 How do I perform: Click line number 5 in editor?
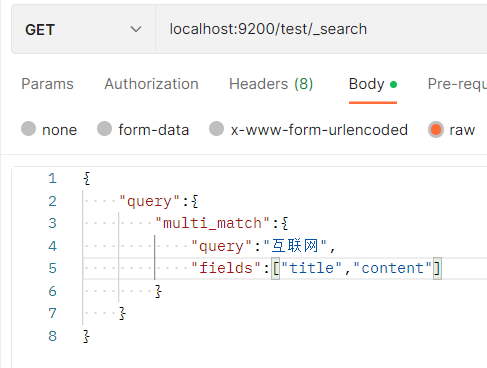52,268
